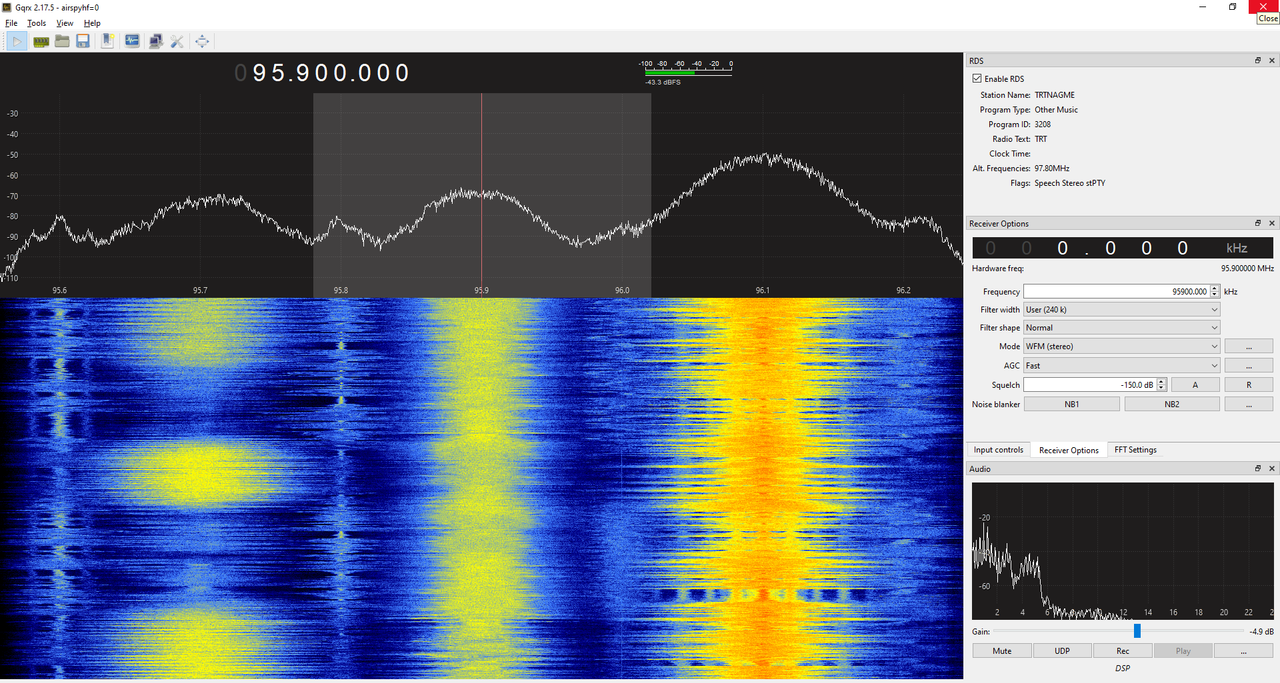The image size is (1280, 683).
Task: Click the R squelch reset button
Action: click(x=1249, y=384)
